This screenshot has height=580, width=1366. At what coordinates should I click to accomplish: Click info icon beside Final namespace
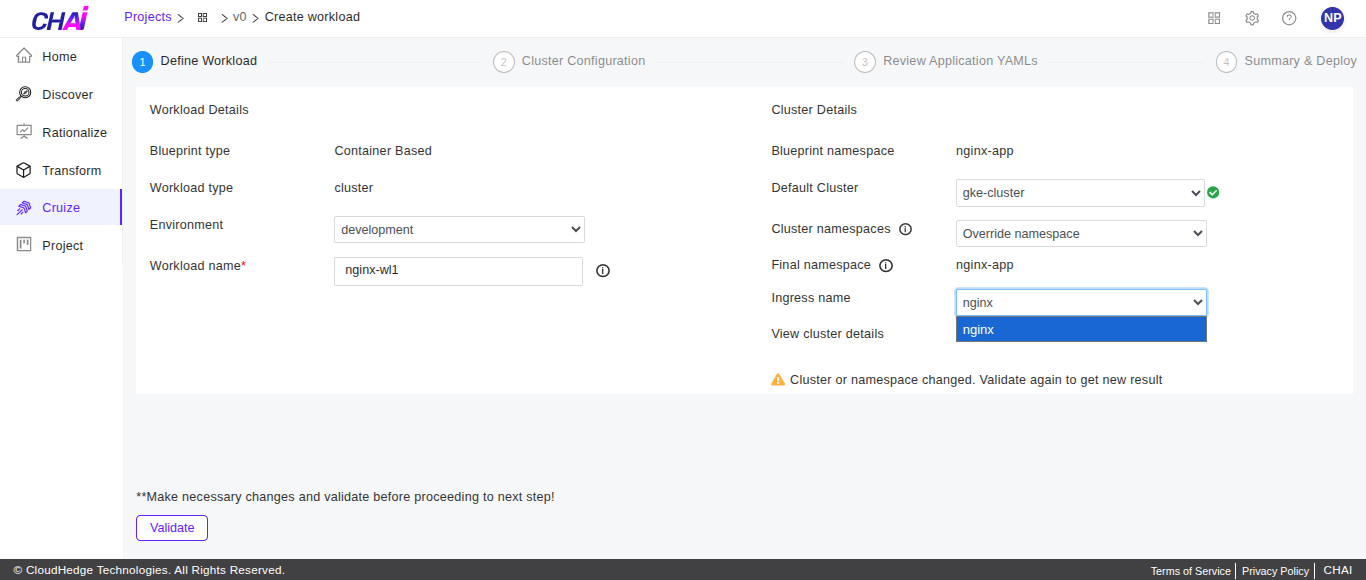885,266
